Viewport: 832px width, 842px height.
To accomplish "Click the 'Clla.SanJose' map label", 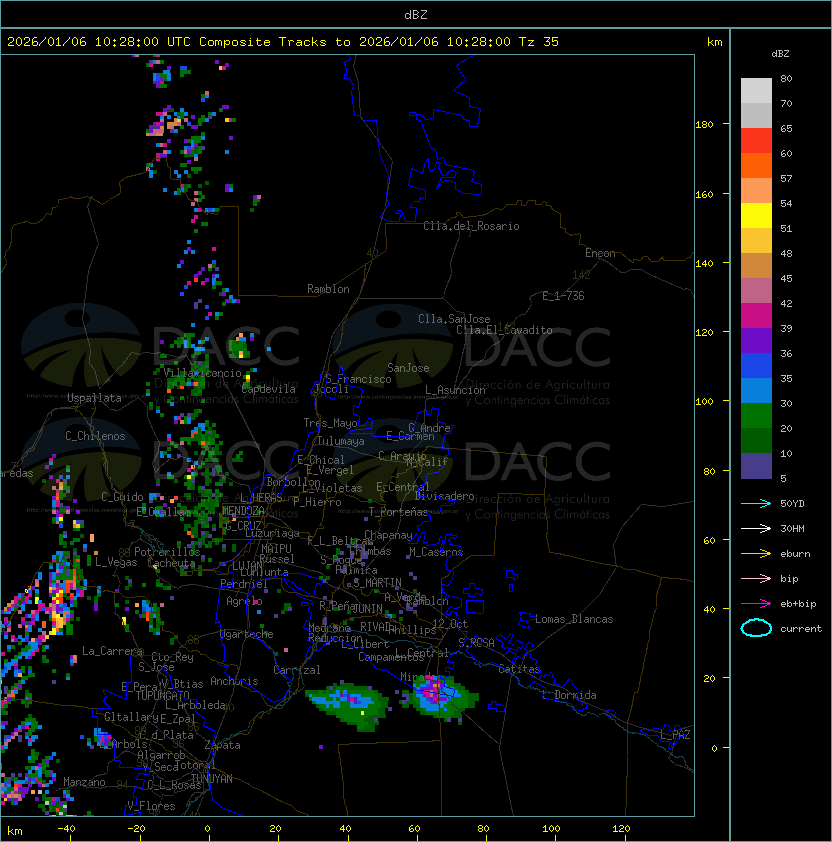I will (454, 319).
